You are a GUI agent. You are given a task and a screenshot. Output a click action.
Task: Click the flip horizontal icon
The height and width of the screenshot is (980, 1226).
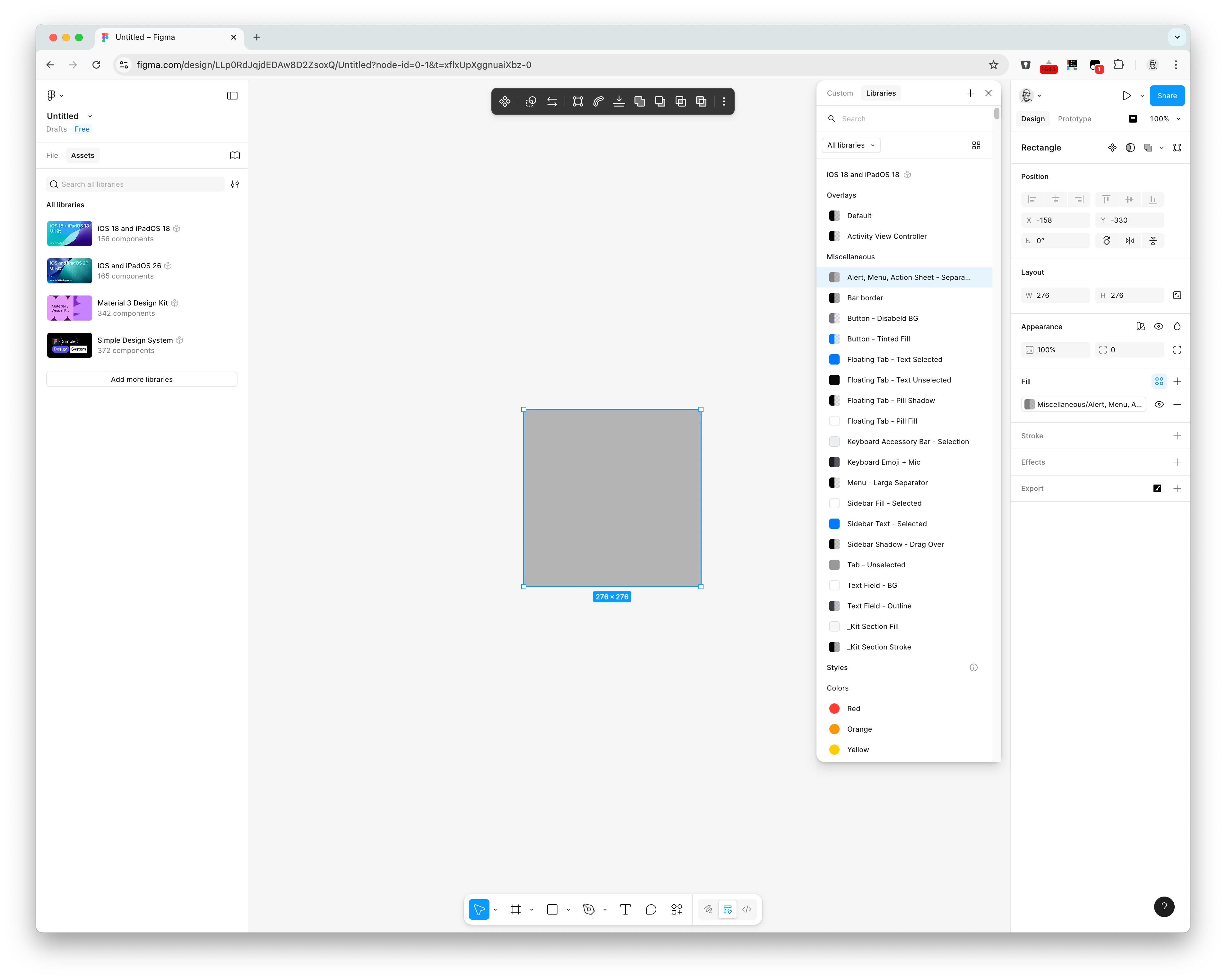tap(1129, 240)
